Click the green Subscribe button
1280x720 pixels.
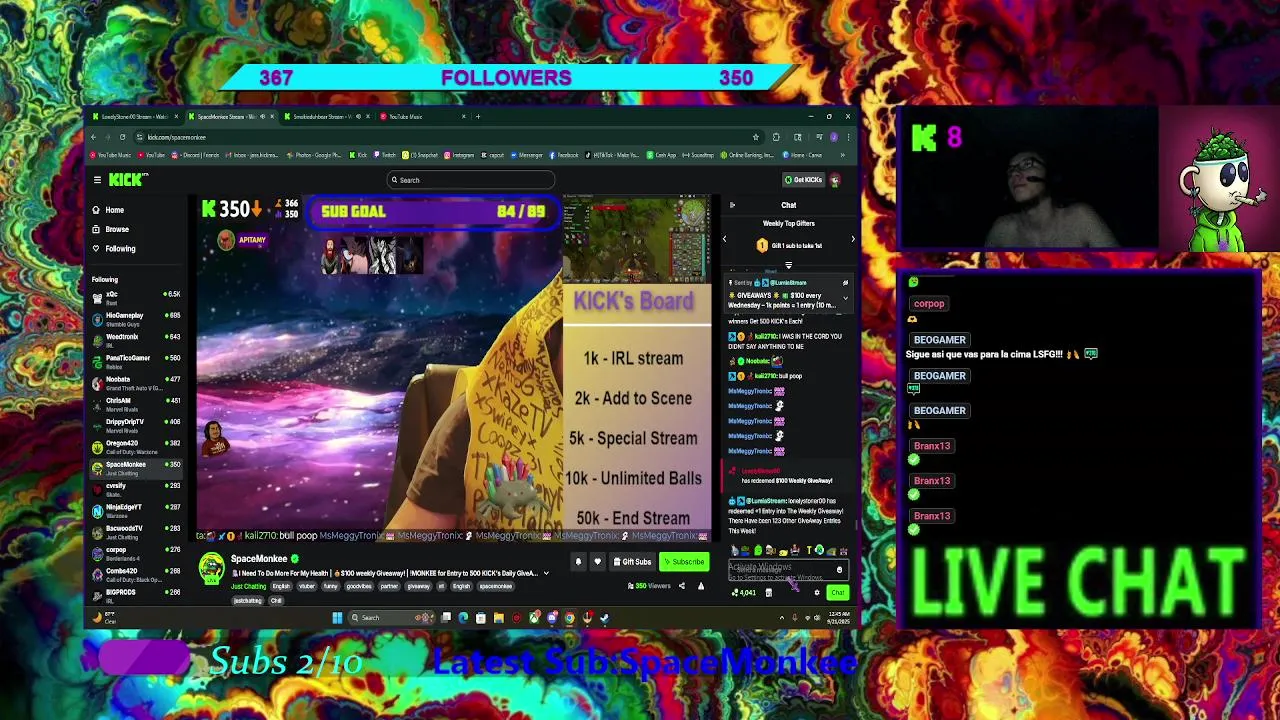pos(684,562)
